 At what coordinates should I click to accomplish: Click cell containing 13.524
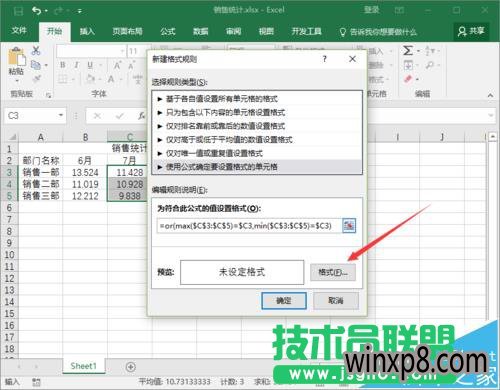[x=85, y=172]
